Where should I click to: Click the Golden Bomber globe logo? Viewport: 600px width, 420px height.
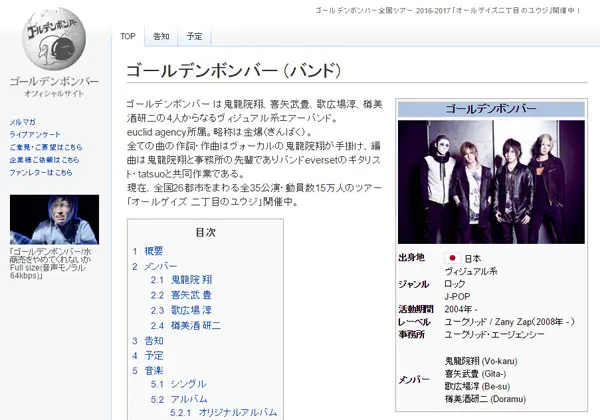point(54,39)
